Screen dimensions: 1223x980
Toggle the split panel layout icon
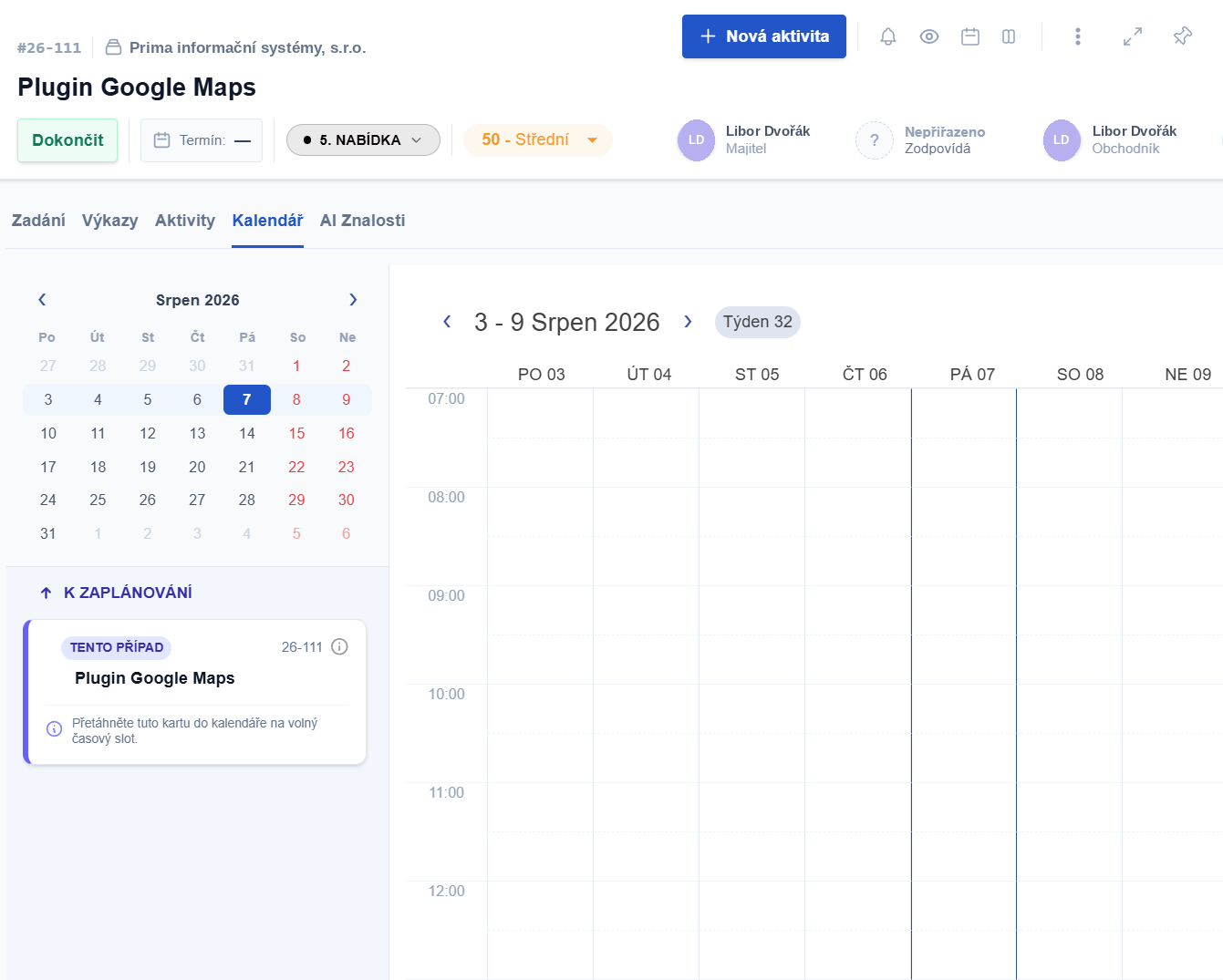[1009, 36]
